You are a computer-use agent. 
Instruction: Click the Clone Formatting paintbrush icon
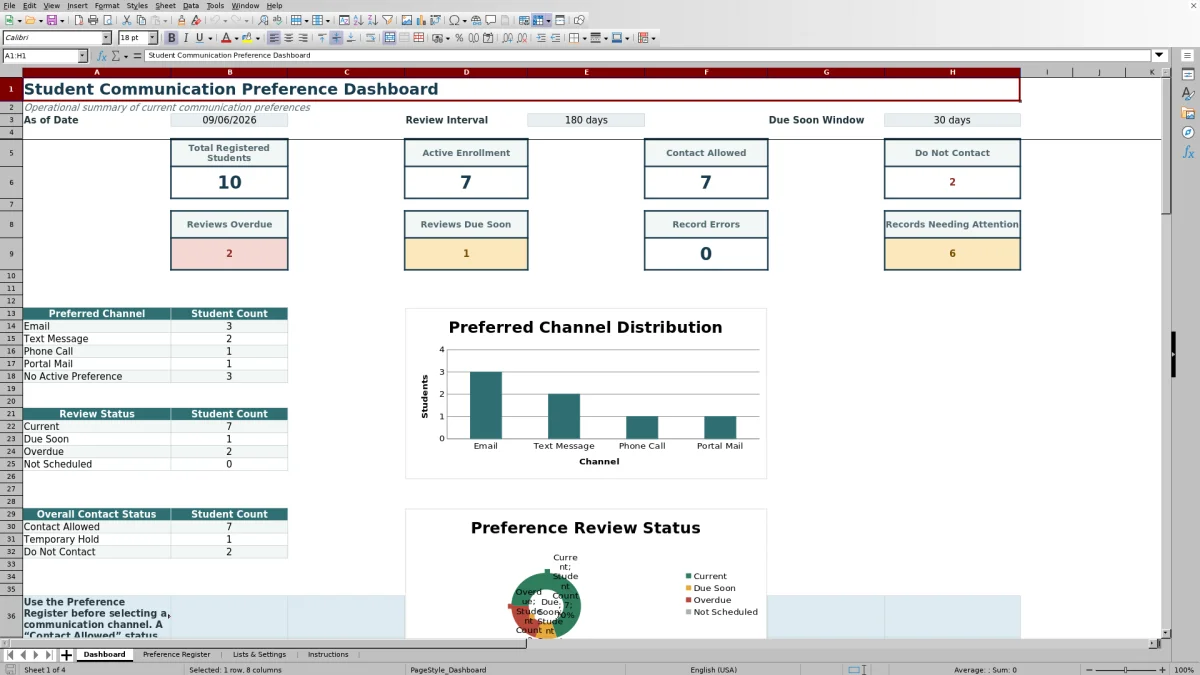[x=182, y=20]
